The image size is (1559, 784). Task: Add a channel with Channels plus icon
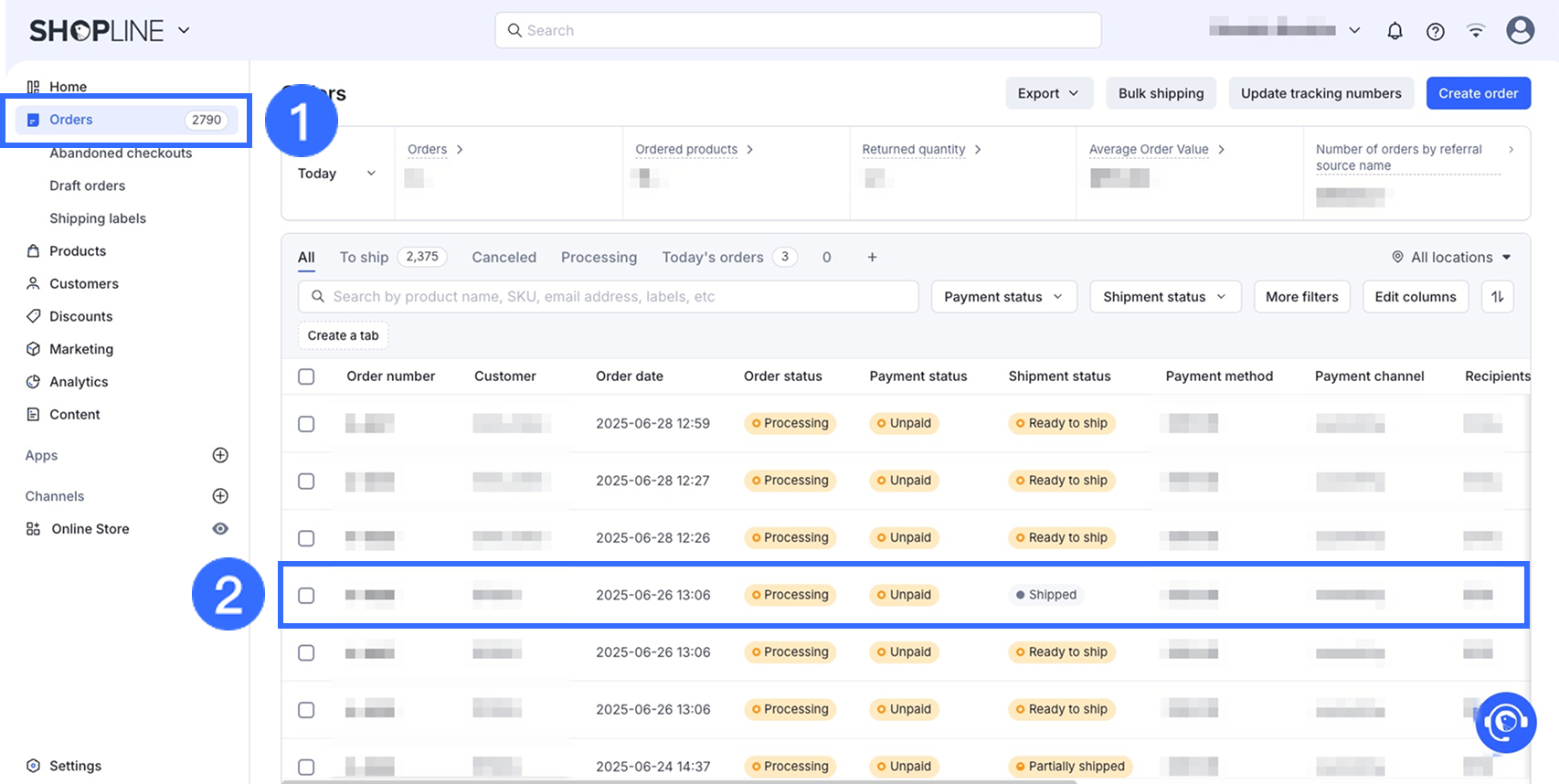(220, 496)
